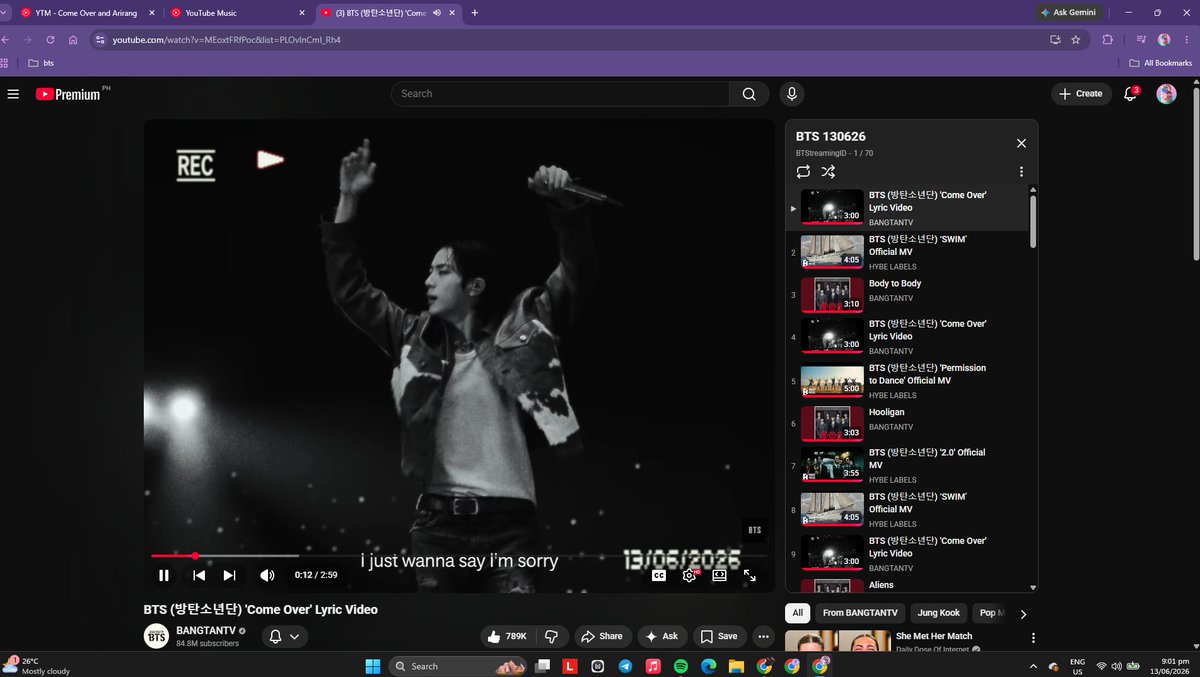Toggle playlist shuffle
The height and width of the screenshot is (677, 1200).
pyautogui.click(x=828, y=172)
